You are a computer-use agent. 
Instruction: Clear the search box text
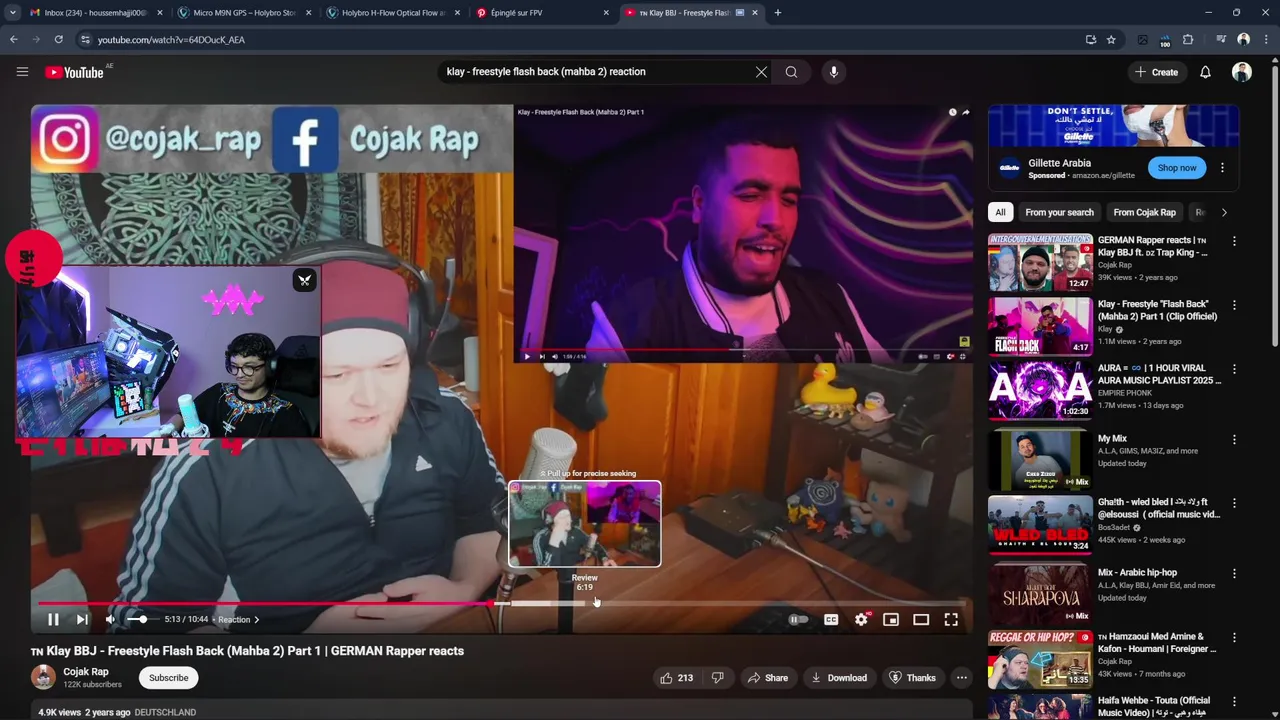pos(761,72)
